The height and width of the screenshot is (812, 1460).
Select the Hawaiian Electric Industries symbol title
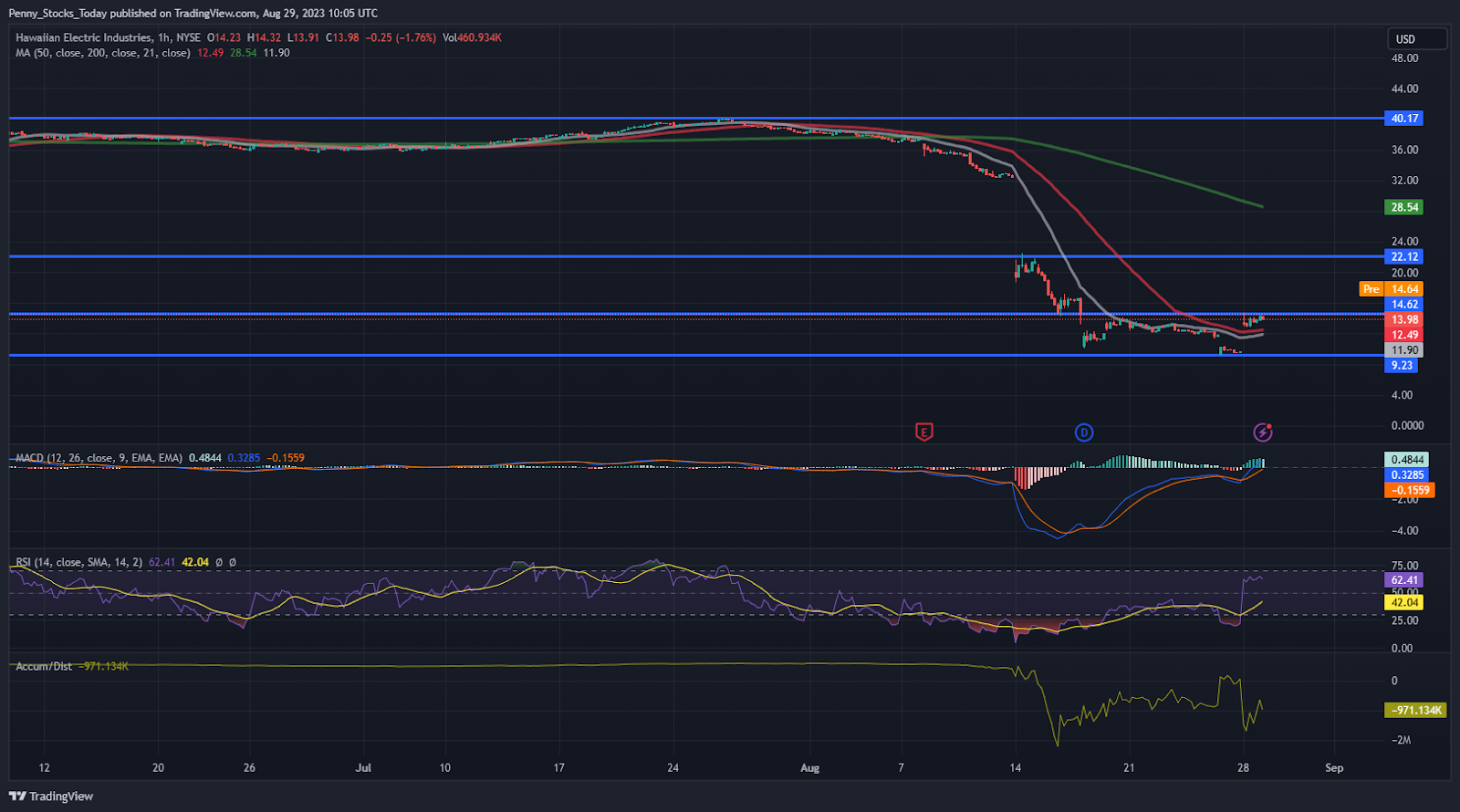(83, 37)
